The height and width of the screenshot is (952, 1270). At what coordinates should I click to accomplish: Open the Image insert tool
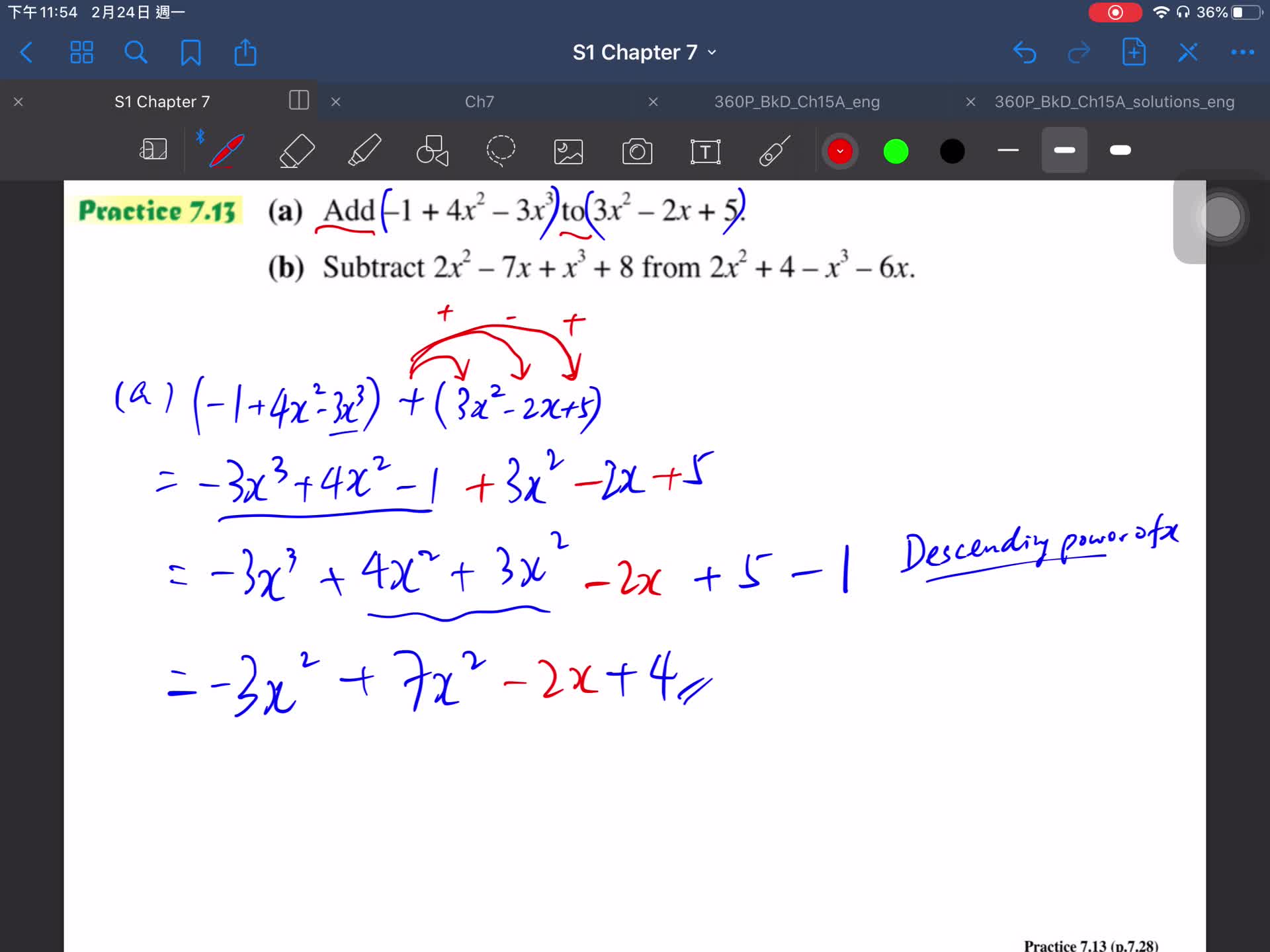pos(568,151)
